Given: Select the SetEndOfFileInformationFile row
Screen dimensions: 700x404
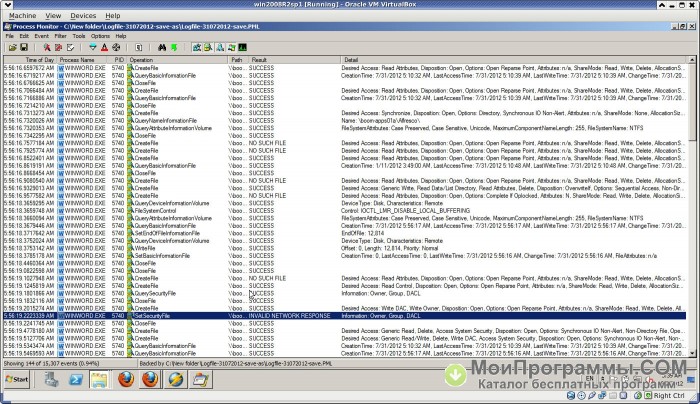Looking at the screenshot, I should point(345,233).
